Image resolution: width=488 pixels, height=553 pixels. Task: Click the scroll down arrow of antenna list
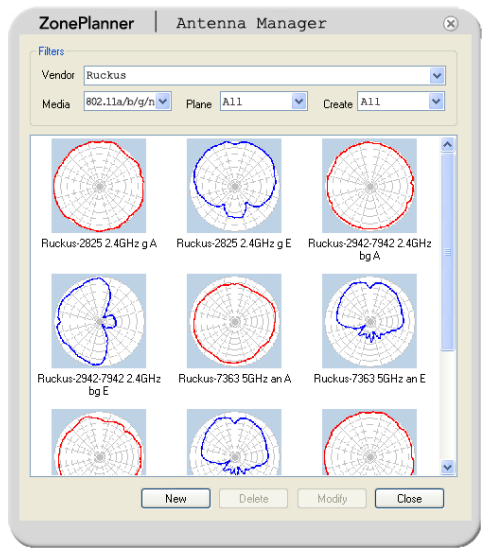[447, 467]
